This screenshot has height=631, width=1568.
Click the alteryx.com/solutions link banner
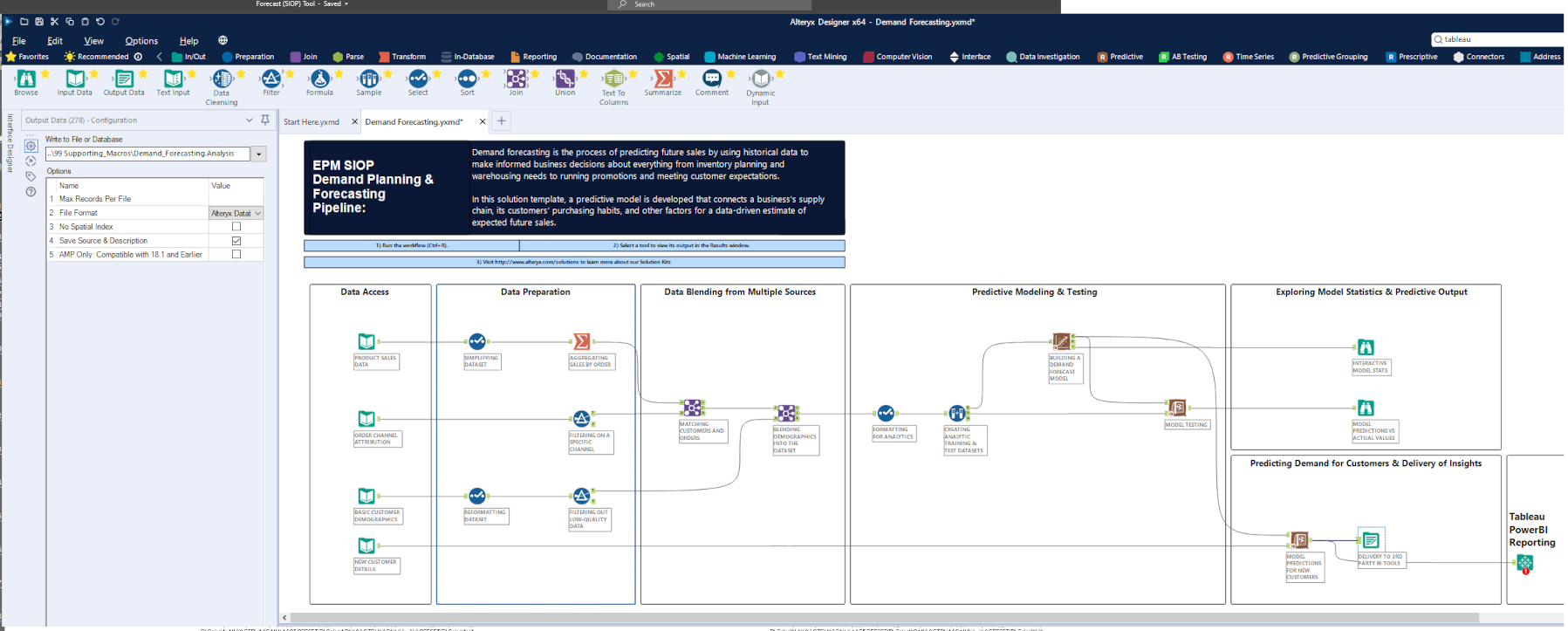click(x=574, y=262)
